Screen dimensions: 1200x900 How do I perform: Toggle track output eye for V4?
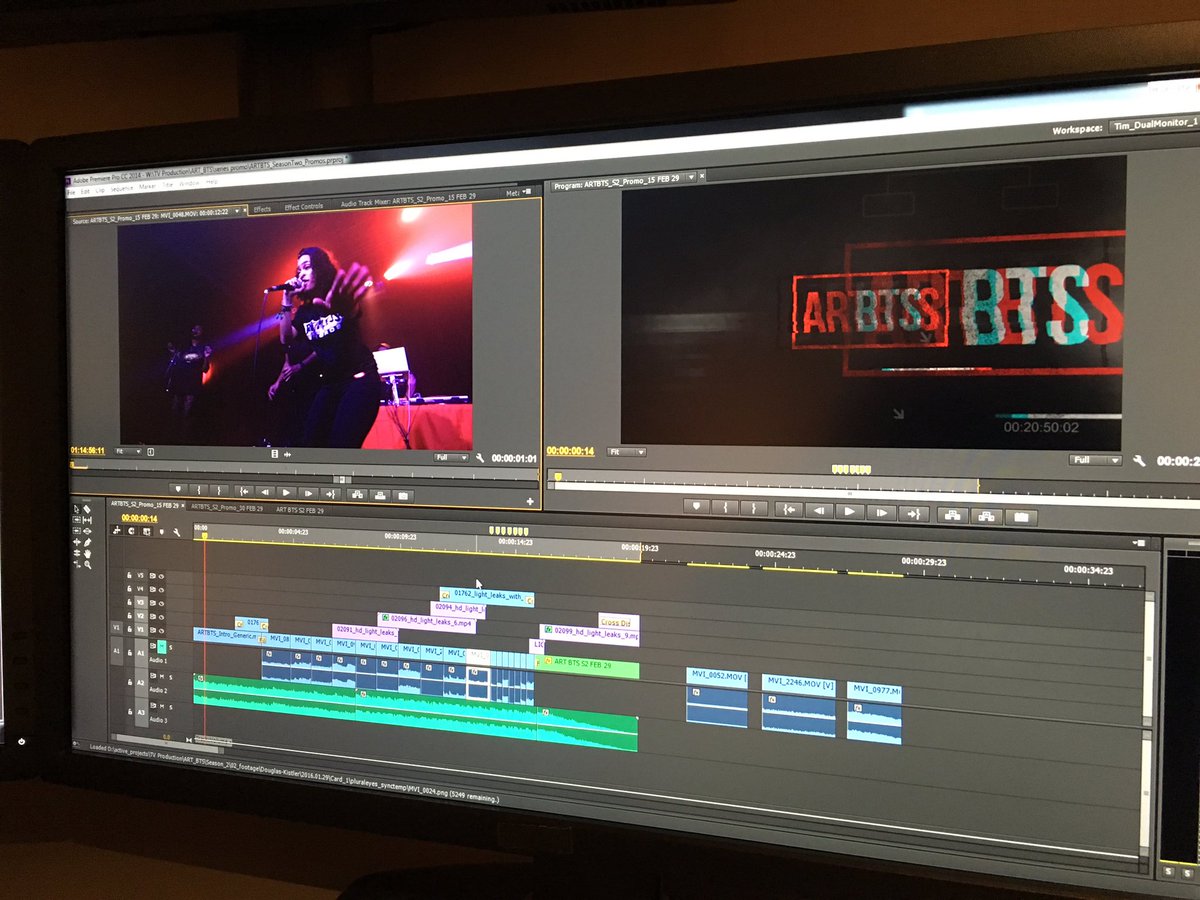point(161,589)
